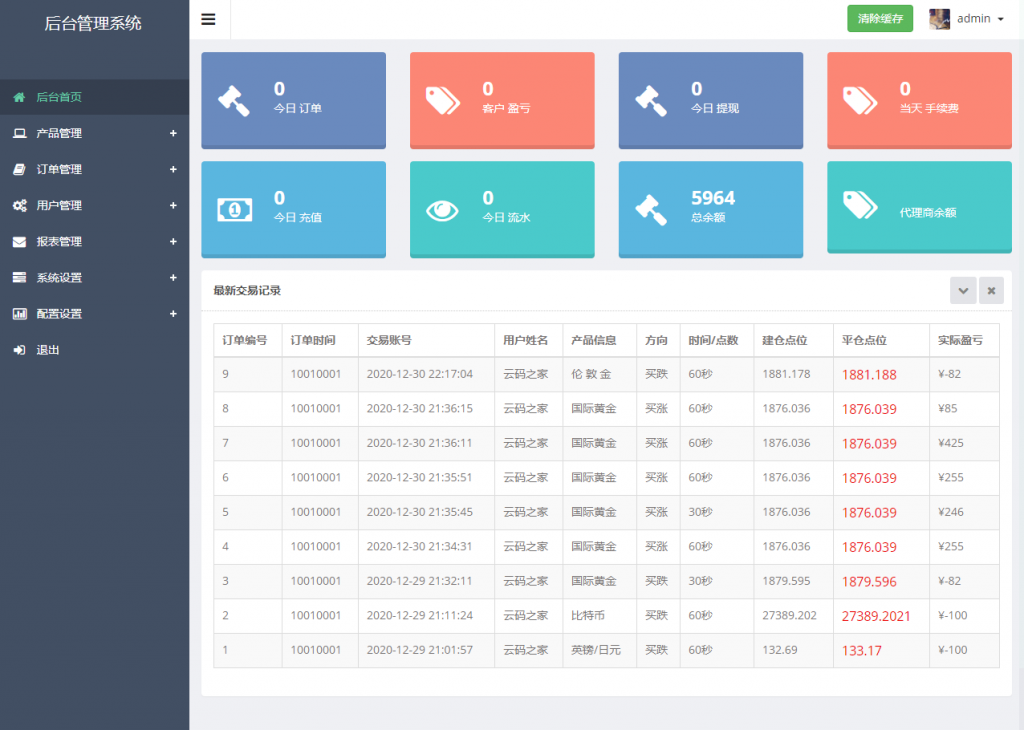Click the gavel icon on 总余额 card
This screenshot has height=730, width=1024.
pos(651,209)
